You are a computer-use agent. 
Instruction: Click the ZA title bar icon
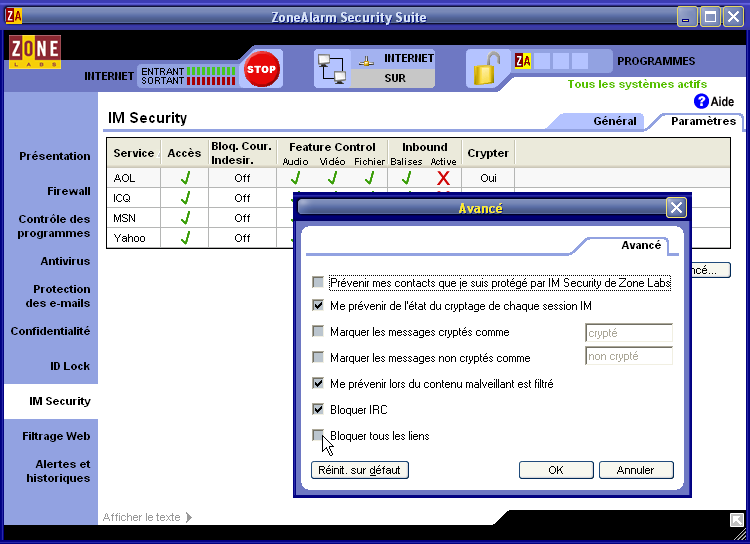(x=13, y=16)
